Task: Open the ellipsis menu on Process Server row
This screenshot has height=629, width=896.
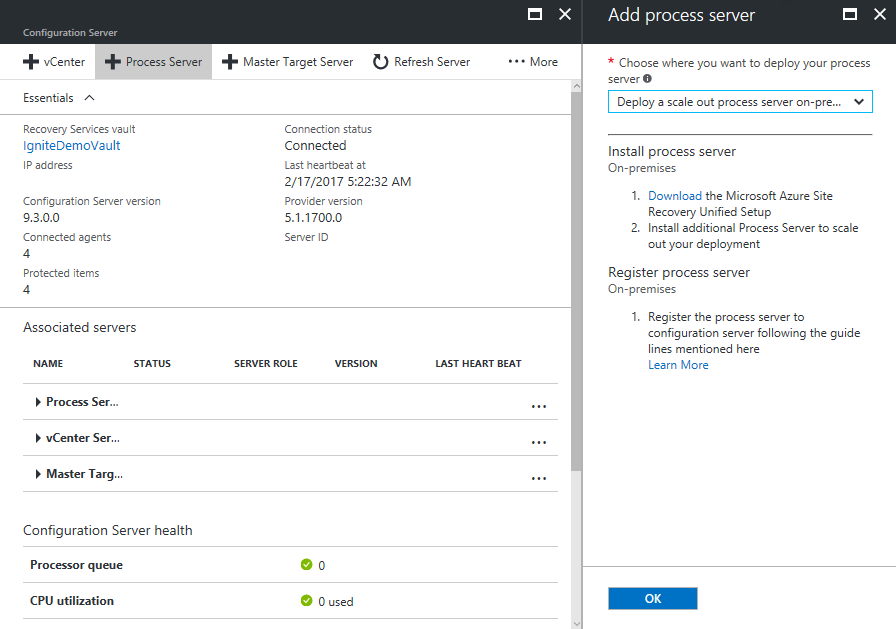Action: click(x=539, y=406)
